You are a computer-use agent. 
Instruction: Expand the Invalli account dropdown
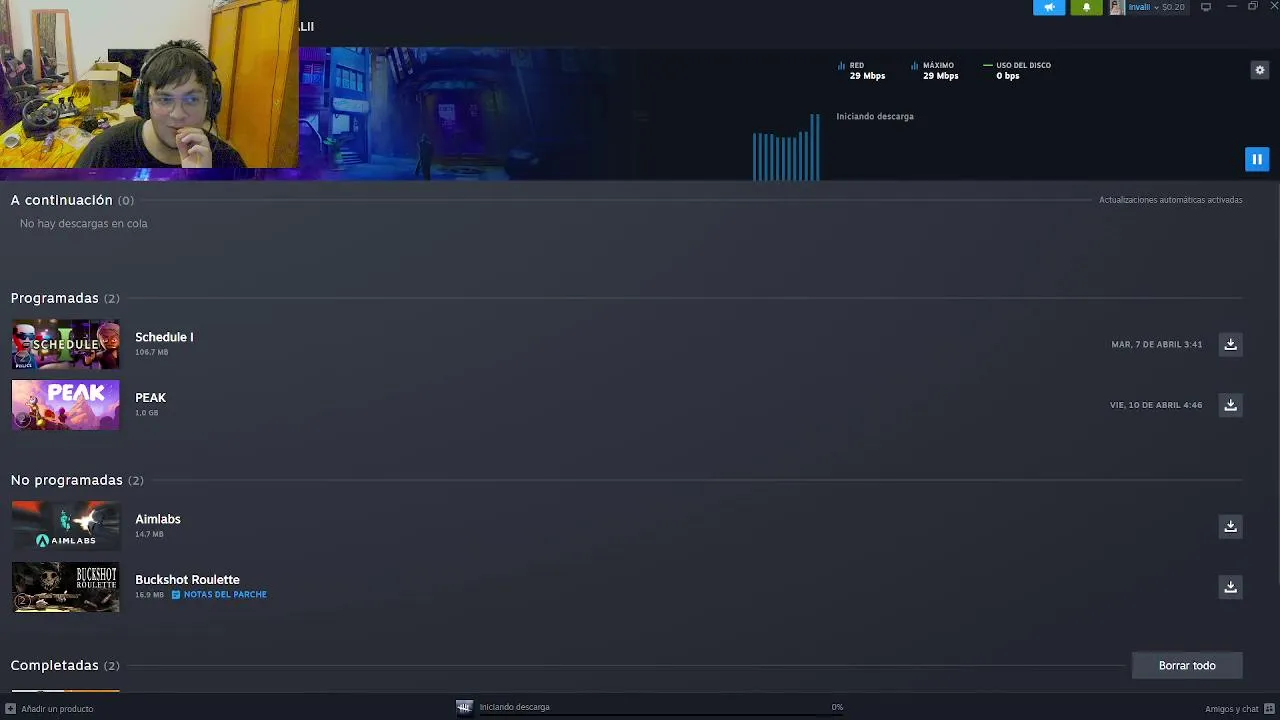[x=1142, y=7]
